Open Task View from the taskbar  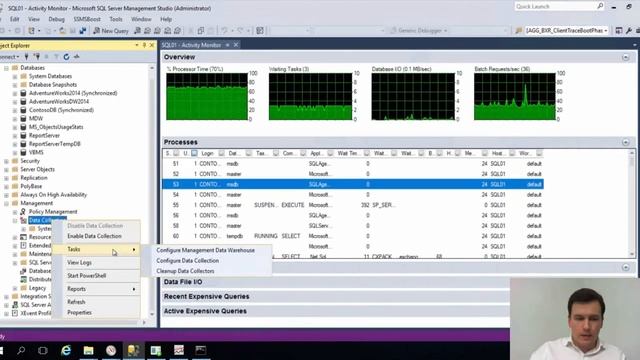coord(43,350)
